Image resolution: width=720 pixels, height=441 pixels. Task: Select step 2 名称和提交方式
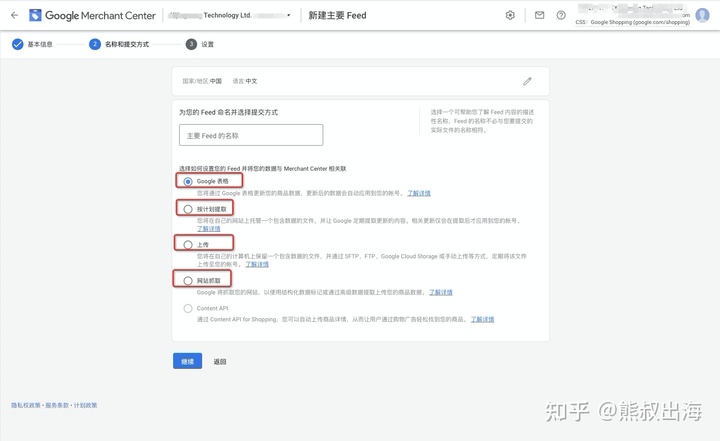tap(119, 44)
